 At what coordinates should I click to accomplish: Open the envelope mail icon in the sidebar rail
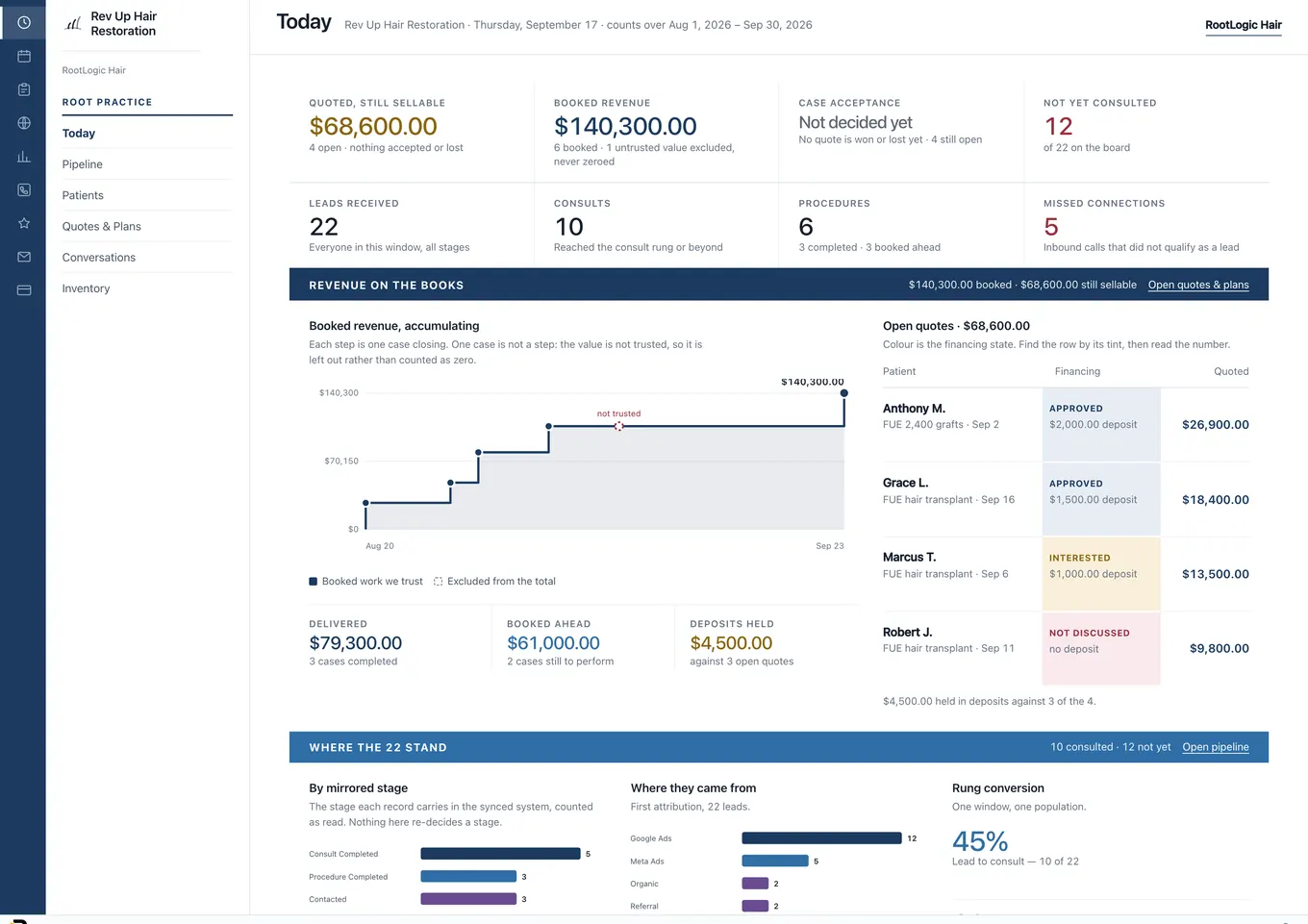point(23,257)
